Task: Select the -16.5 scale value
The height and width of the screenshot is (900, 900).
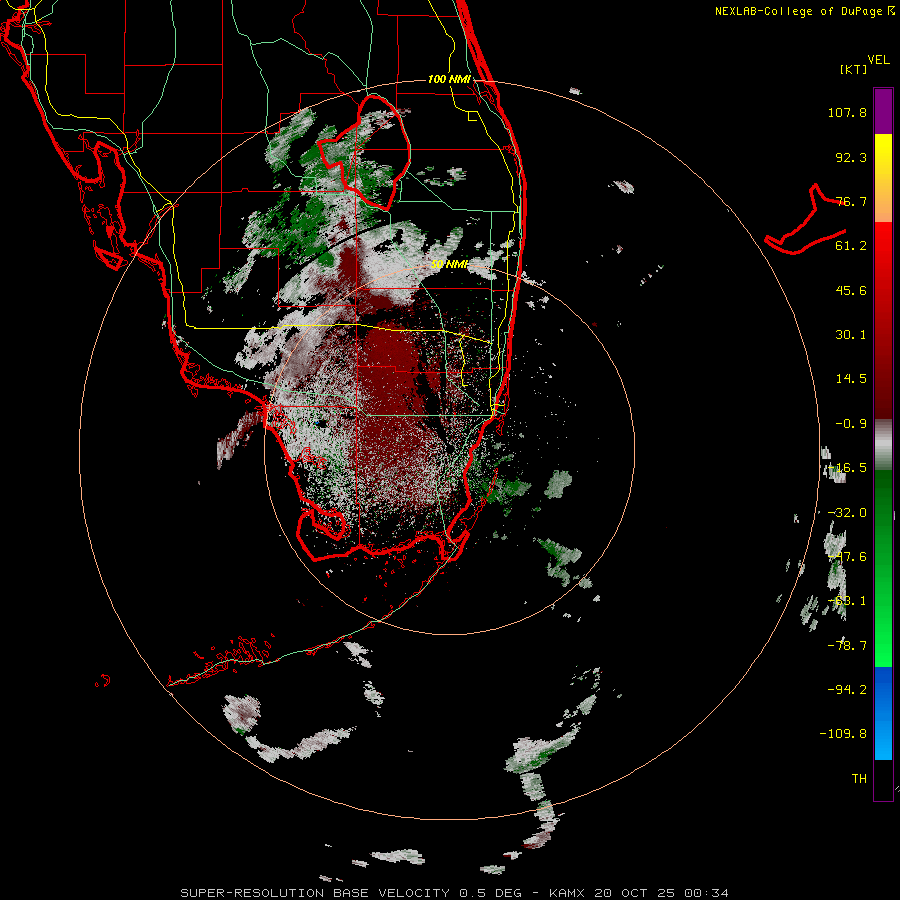Action: pos(847,468)
